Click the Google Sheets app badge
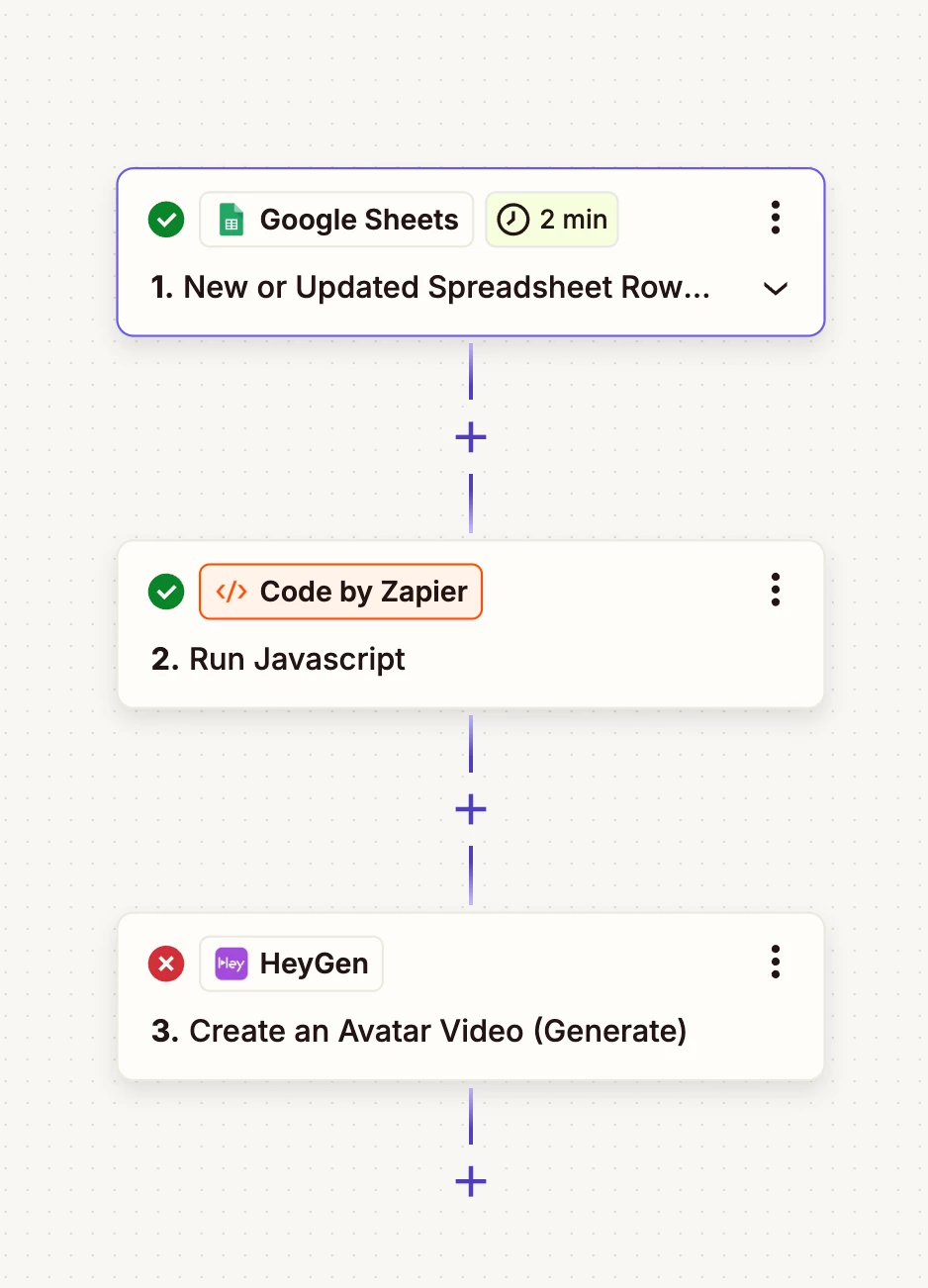Image resolution: width=928 pixels, height=1288 pixels. [336, 220]
